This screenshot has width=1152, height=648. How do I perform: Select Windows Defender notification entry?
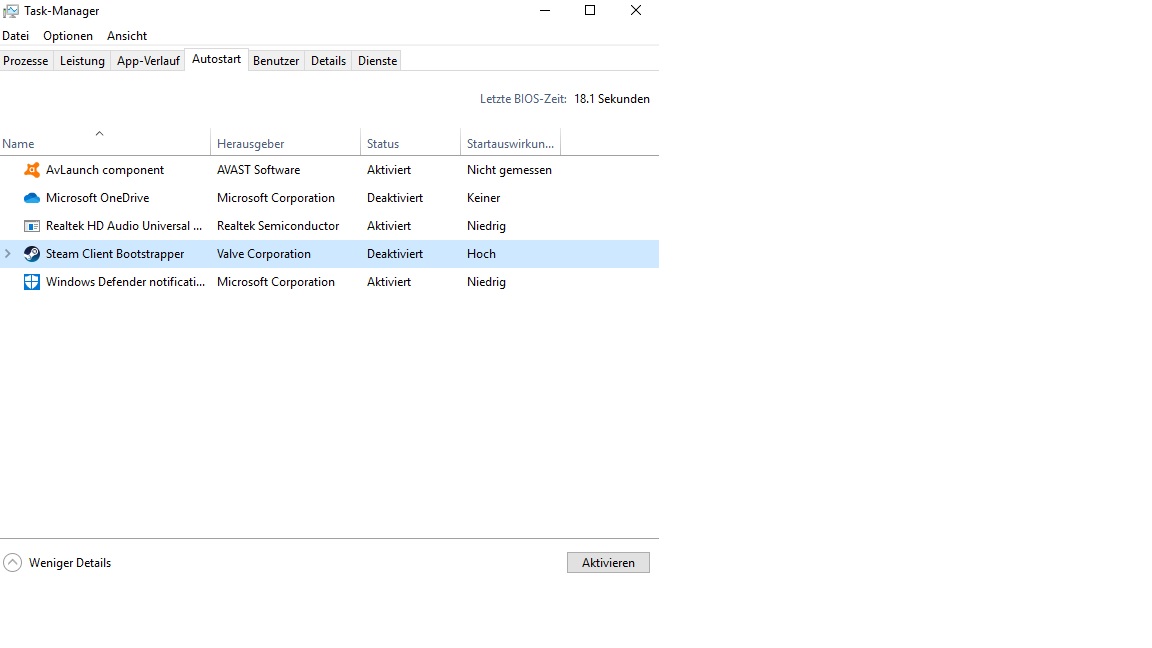(x=126, y=282)
